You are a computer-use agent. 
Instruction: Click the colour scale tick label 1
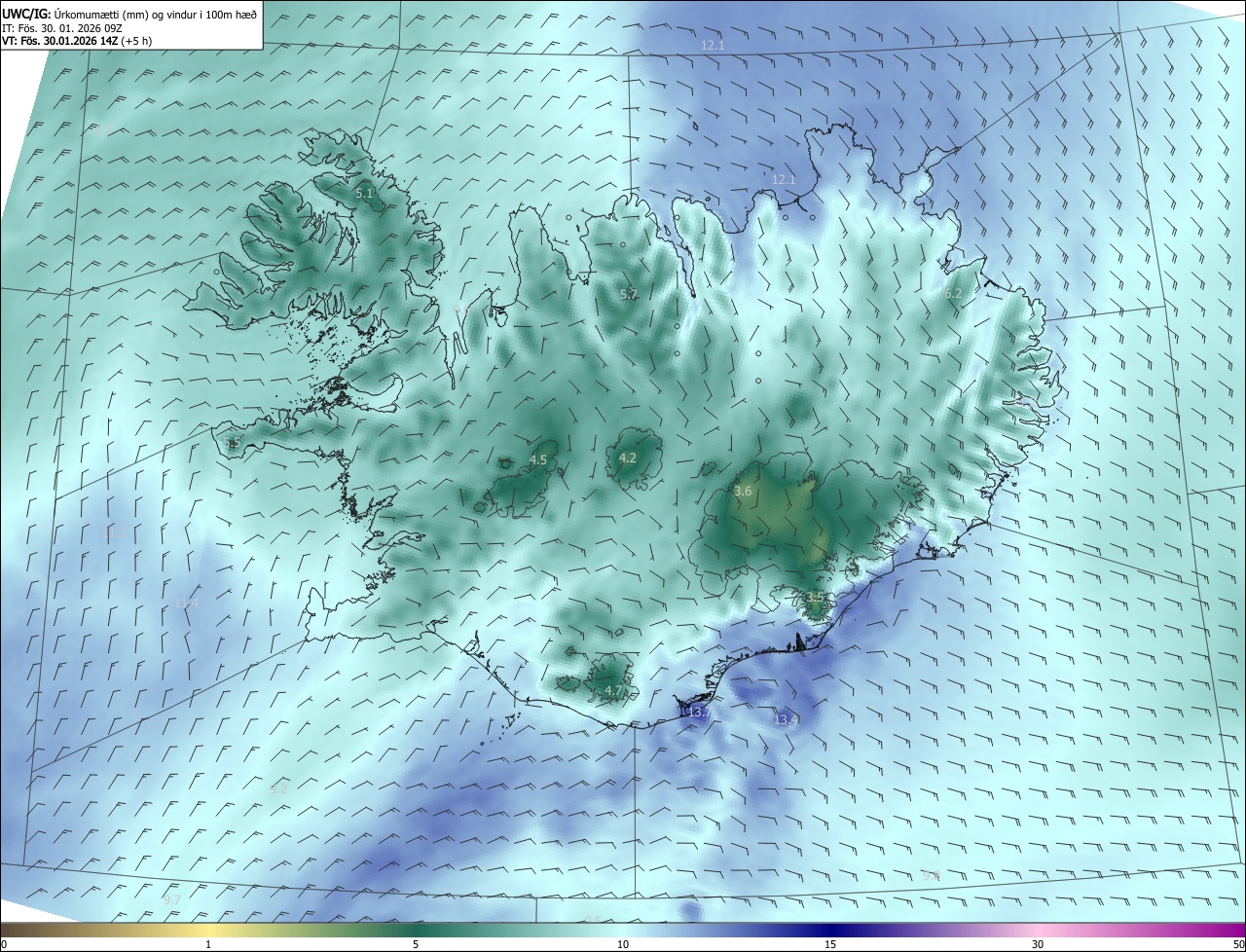click(x=208, y=944)
